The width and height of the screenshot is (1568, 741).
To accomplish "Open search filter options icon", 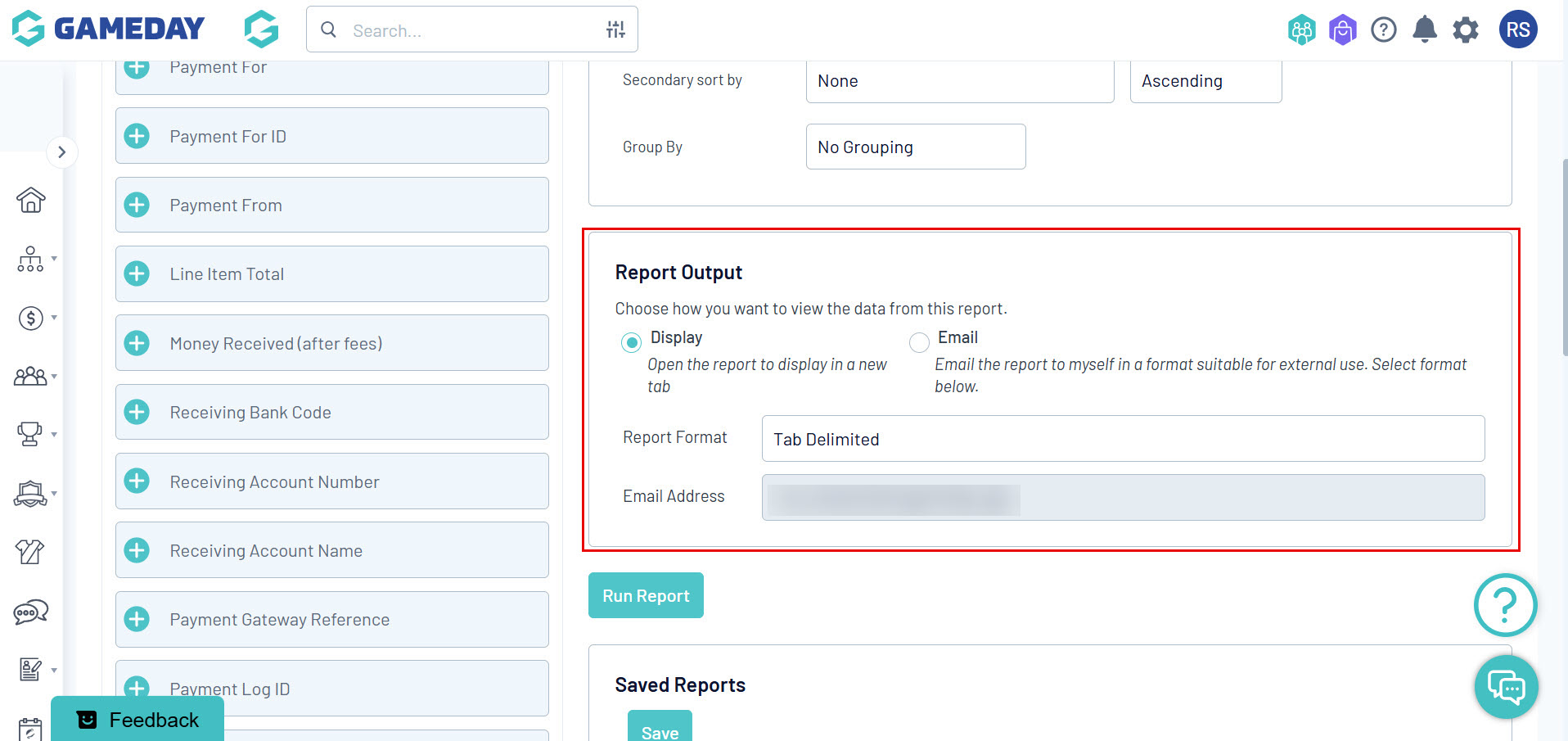I will coord(615,30).
